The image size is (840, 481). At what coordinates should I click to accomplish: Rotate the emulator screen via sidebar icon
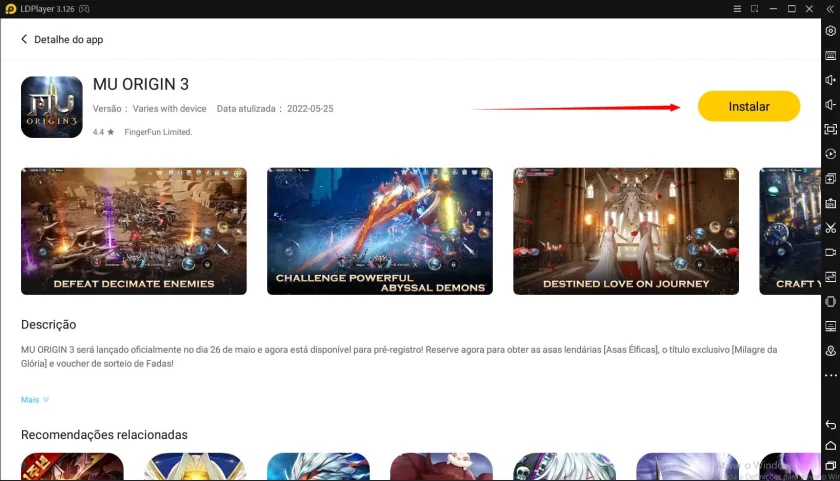[x=830, y=302]
